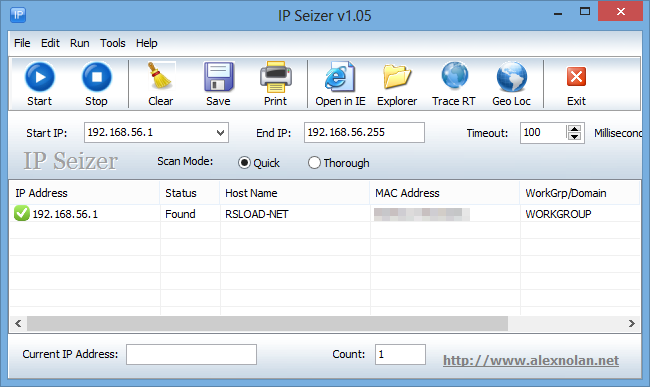This screenshot has height=387, width=650.
Task: Open the File menu
Action: (22, 43)
